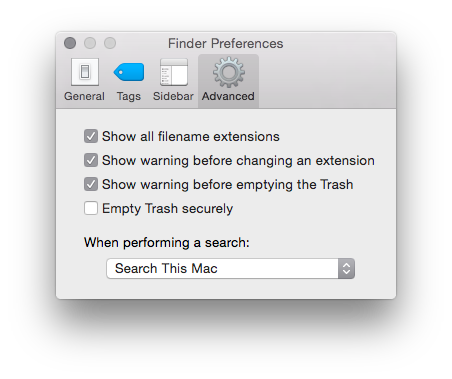Turn off warning before emptying the Trash
This screenshot has height=379, width=452.
coord(91,184)
